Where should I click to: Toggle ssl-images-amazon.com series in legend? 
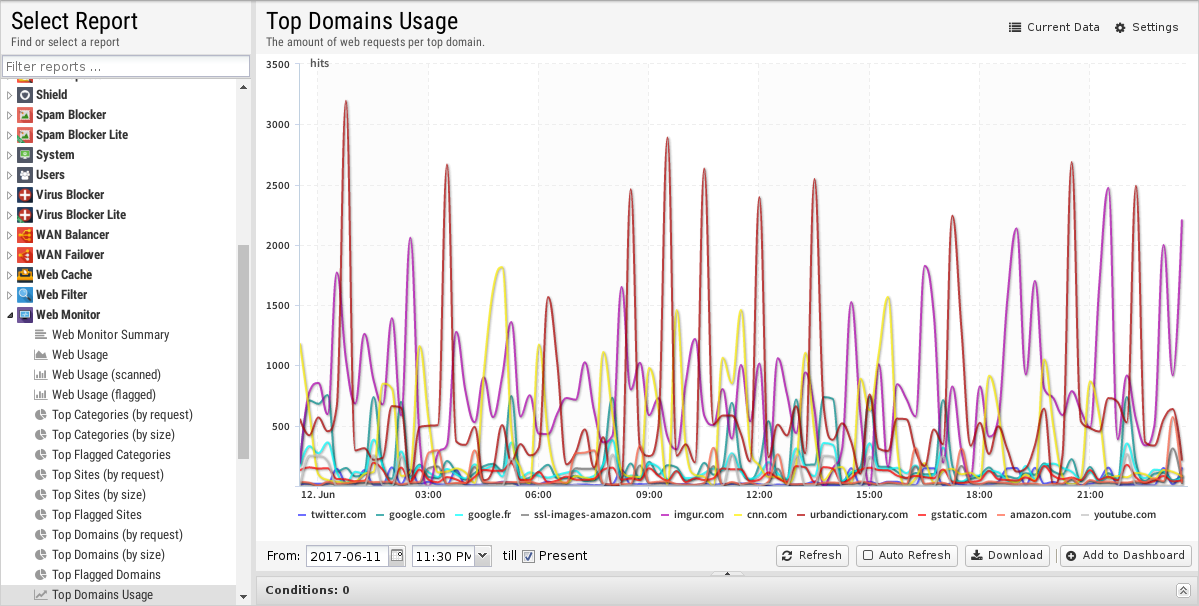(x=586, y=515)
